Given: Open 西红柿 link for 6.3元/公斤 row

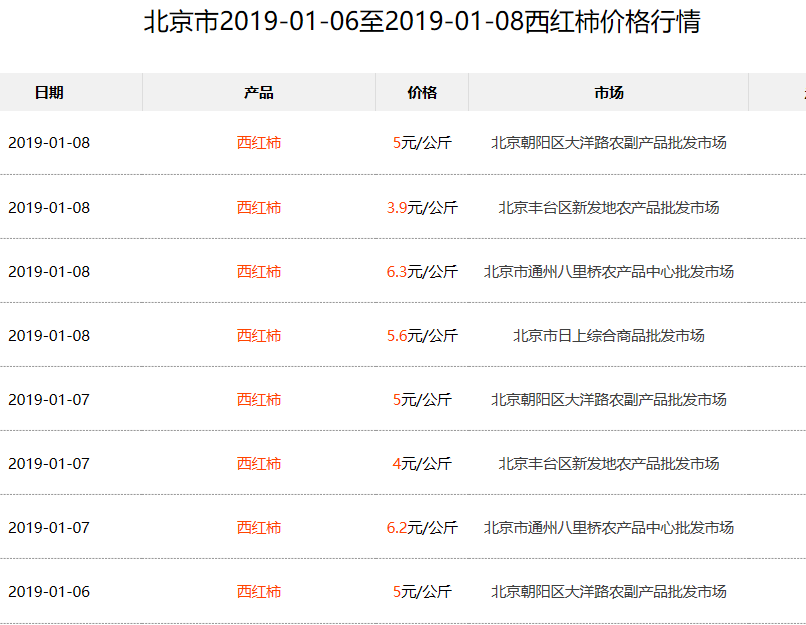Looking at the screenshot, I should point(259,271).
